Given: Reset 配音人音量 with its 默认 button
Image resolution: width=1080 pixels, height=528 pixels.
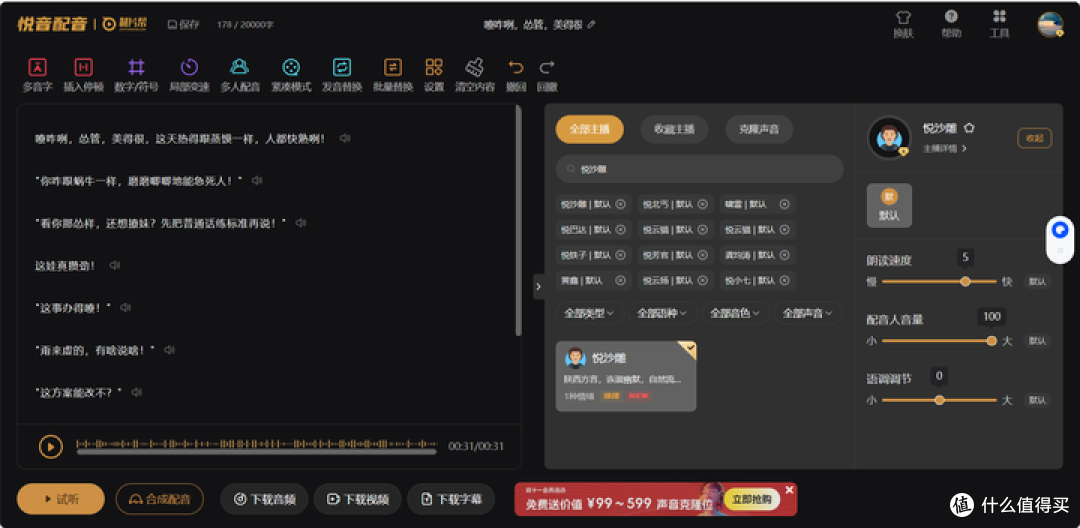Looking at the screenshot, I should click(1037, 341).
